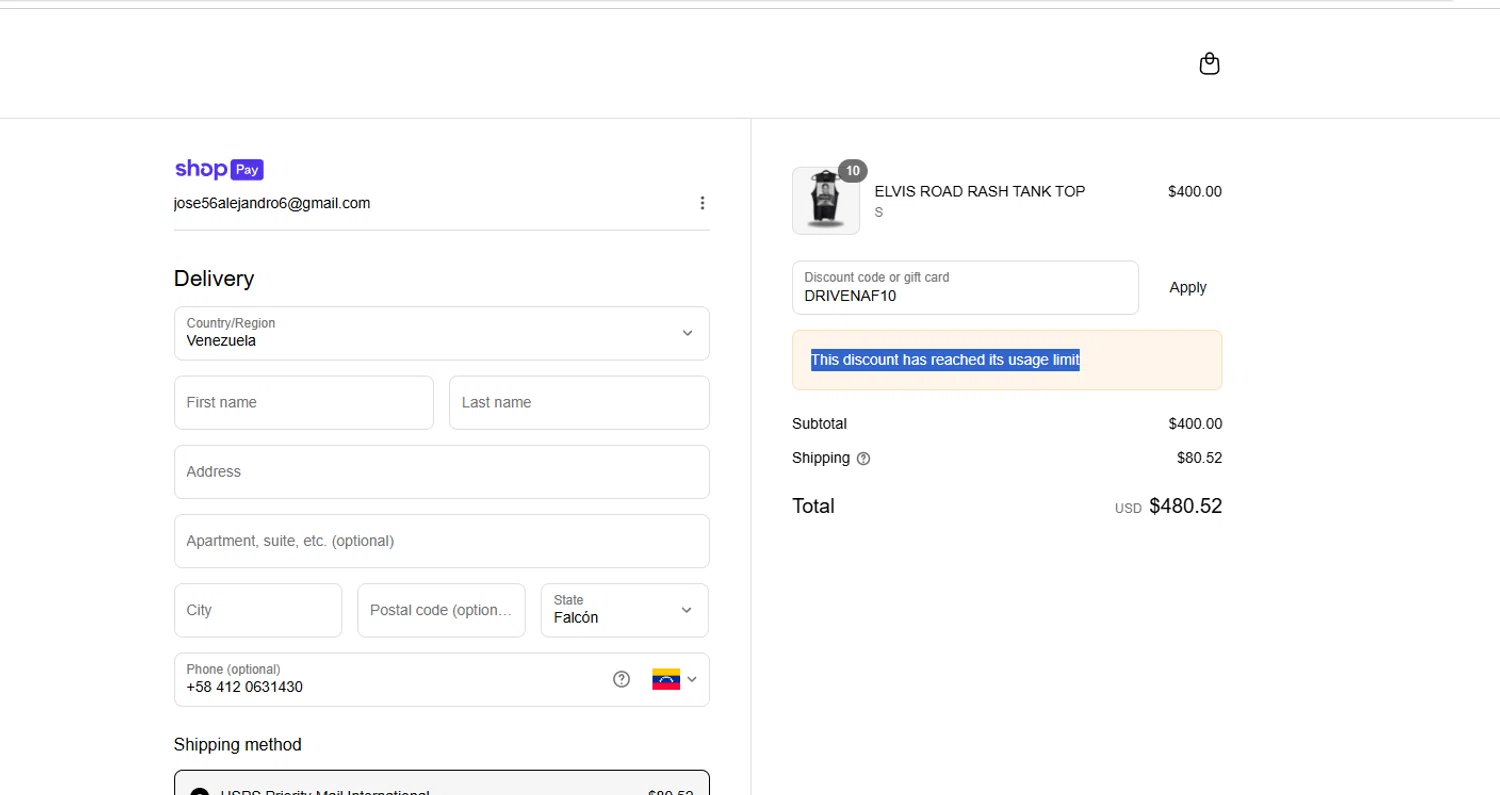
Task: Open the Venezuela flag country code selector
Action: point(674,679)
